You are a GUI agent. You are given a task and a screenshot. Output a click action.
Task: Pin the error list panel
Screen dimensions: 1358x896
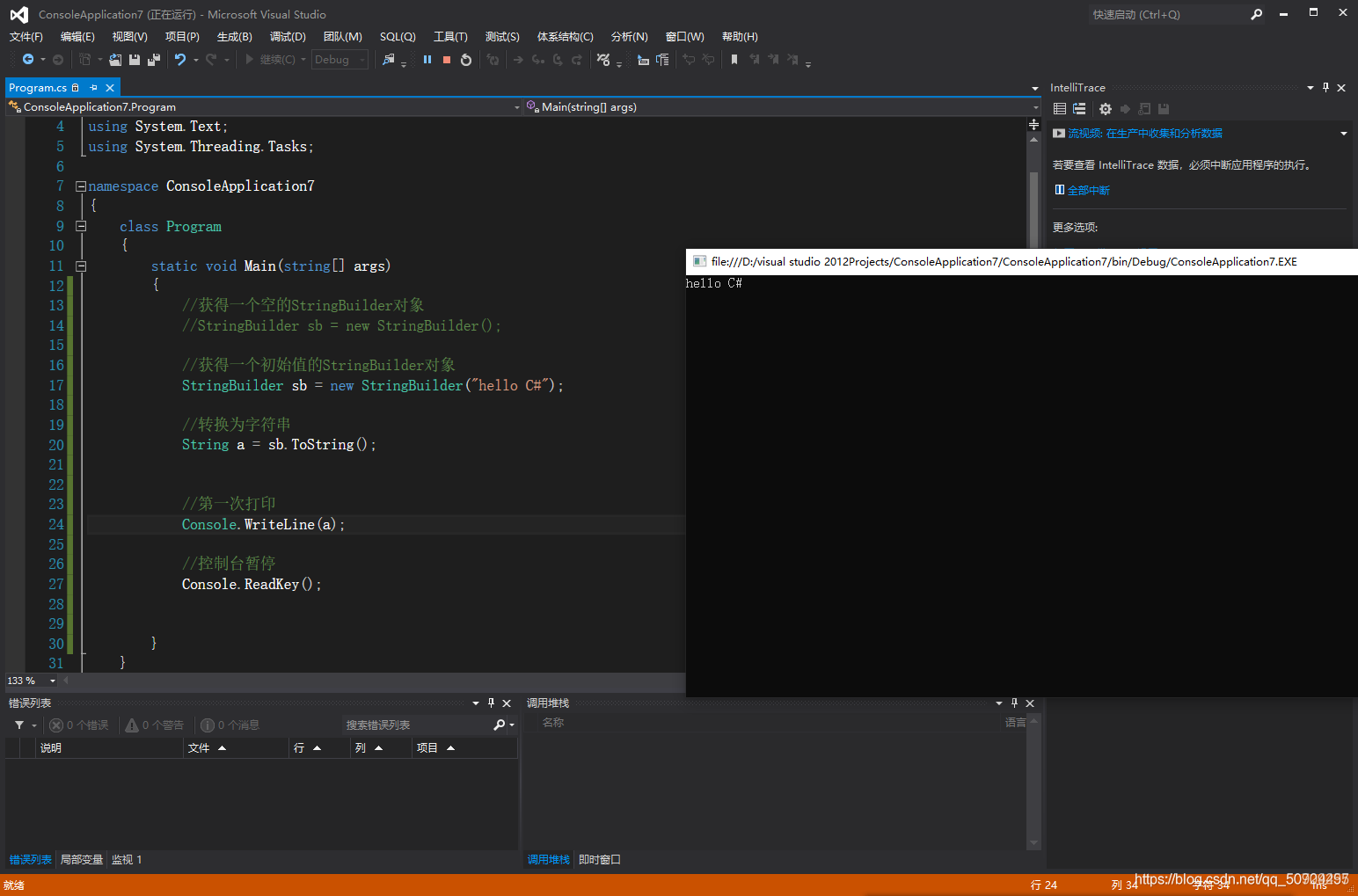tap(491, 703)
